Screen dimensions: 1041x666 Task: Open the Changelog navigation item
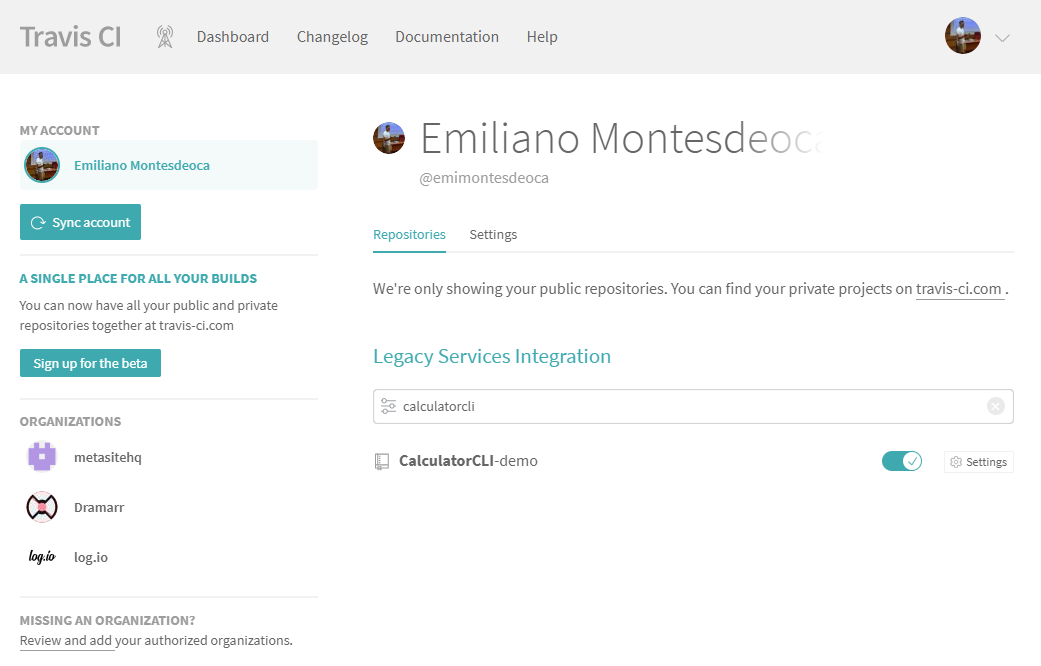[332, 37]
